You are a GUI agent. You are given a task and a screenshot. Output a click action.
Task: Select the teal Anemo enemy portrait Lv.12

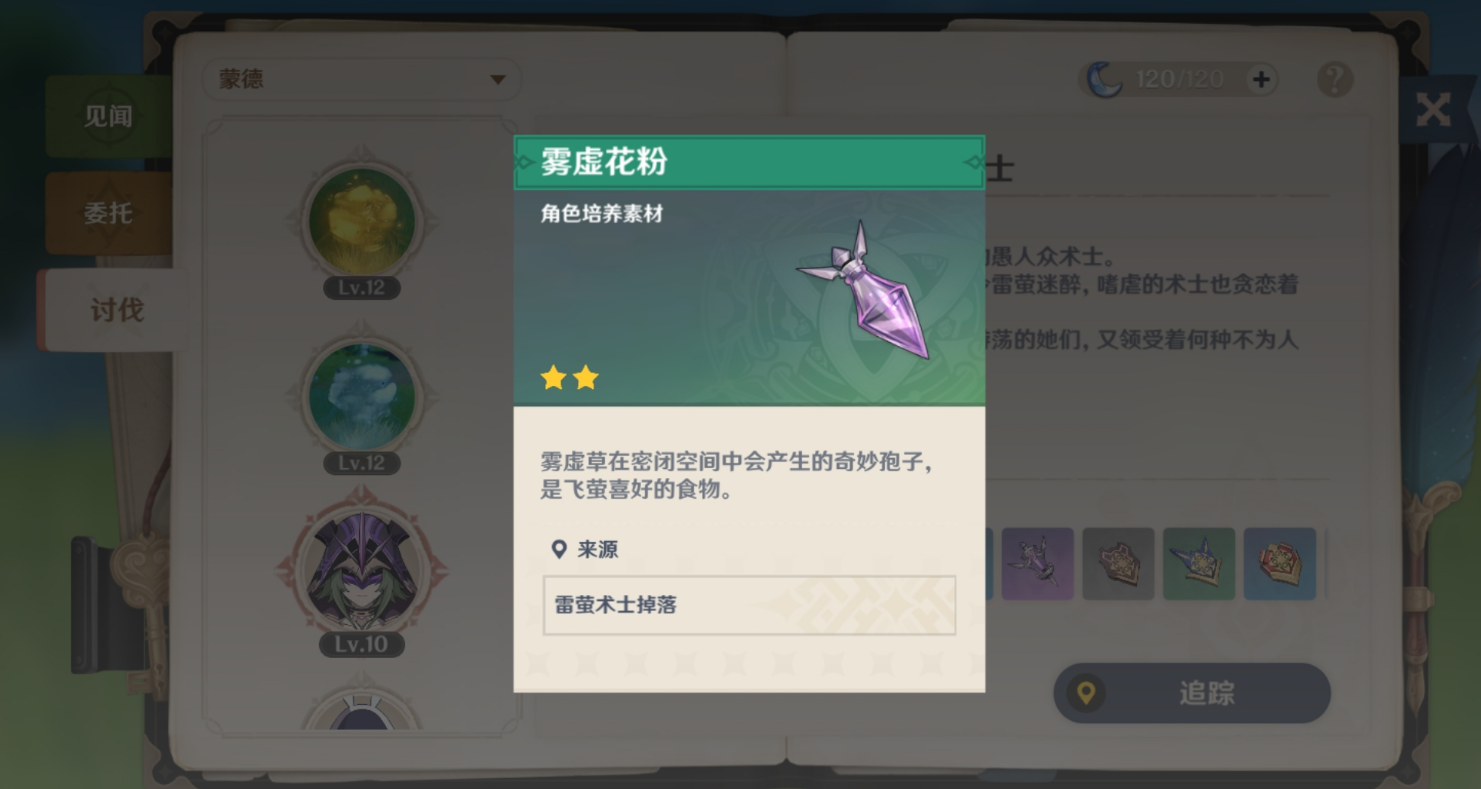click(x=362, y=397)
